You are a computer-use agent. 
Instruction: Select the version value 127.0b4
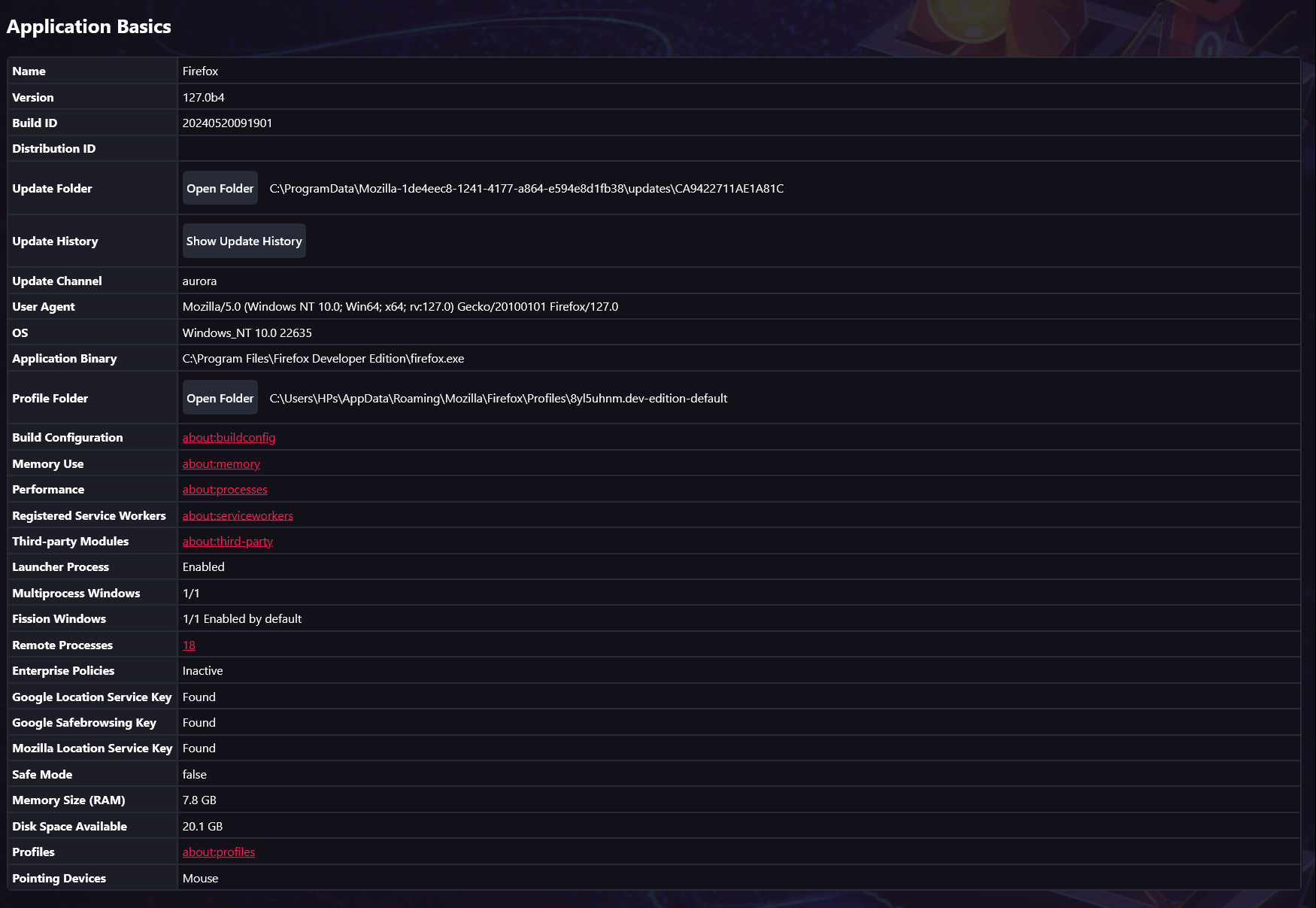pos(204,98)
